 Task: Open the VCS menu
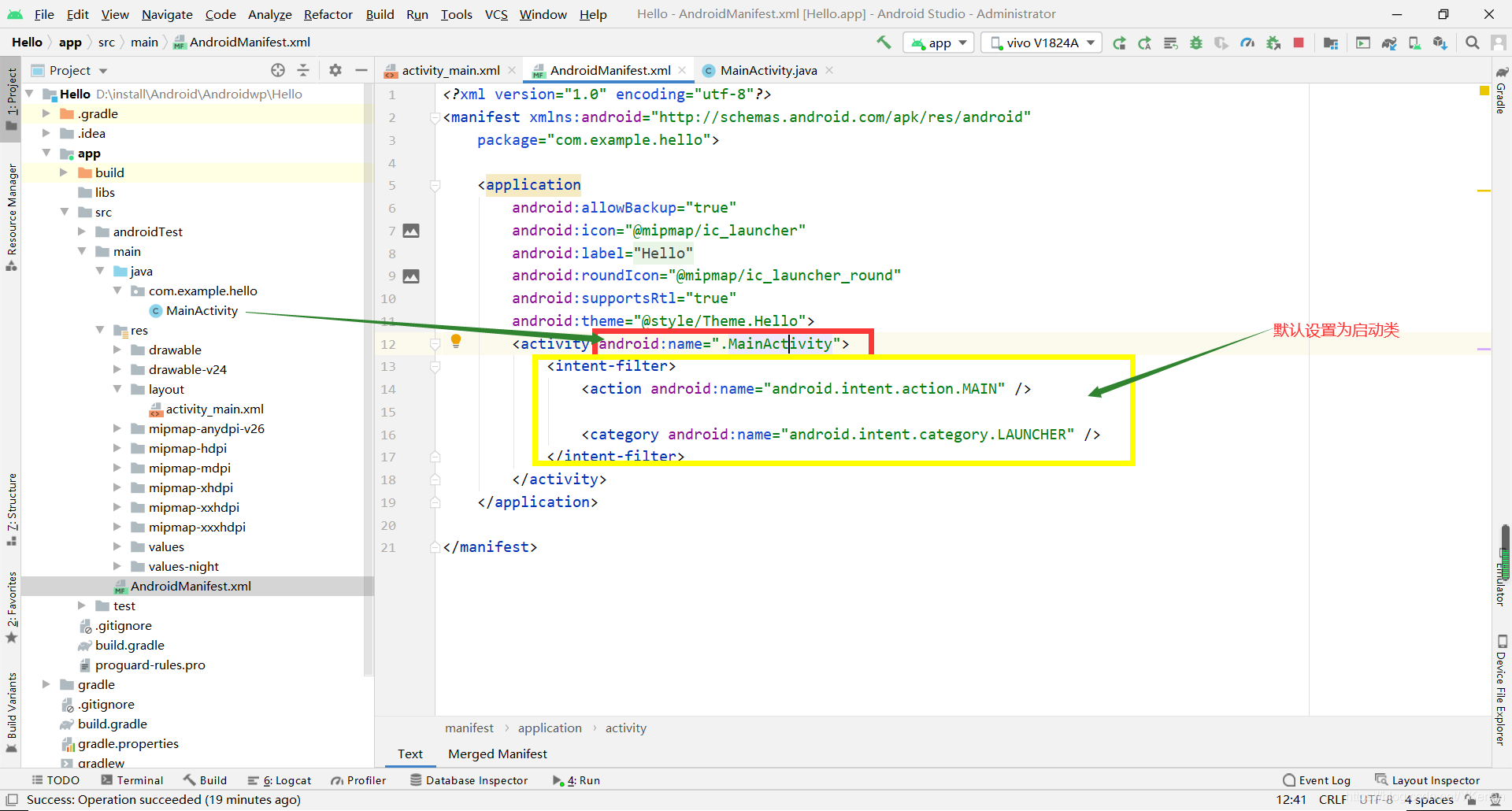coord(496,14)
